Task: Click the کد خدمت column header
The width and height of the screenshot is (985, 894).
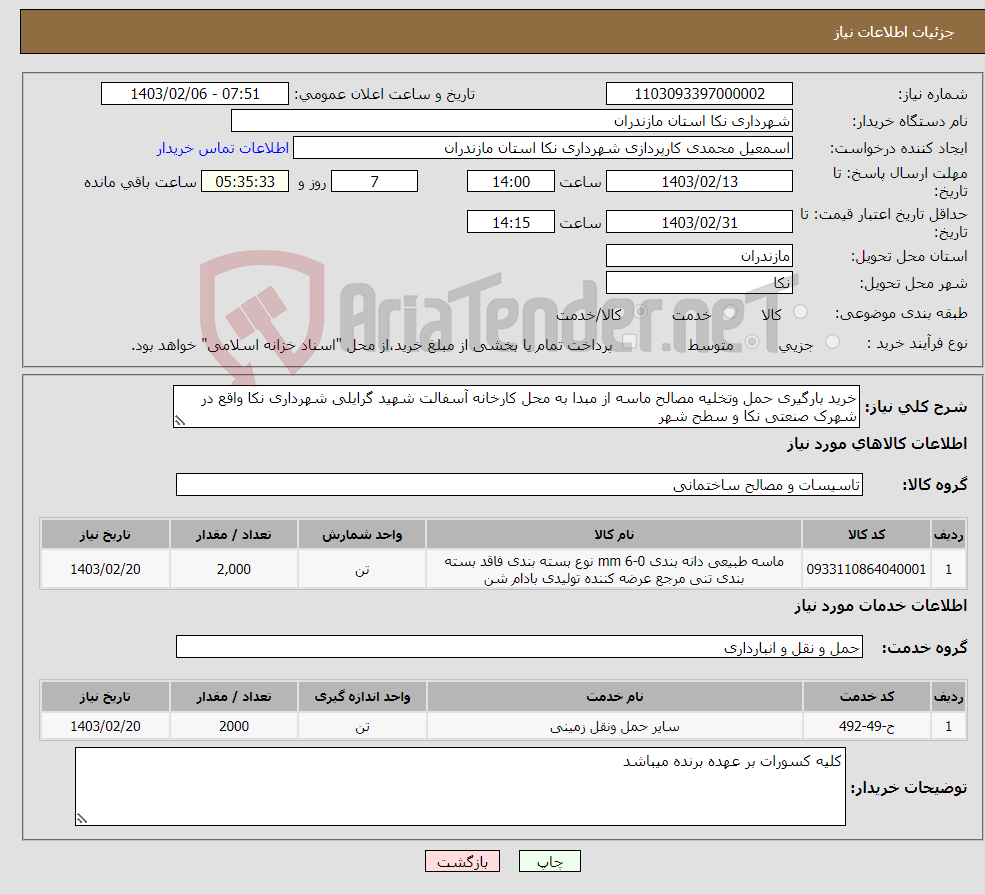Action: tap(866, 697)
